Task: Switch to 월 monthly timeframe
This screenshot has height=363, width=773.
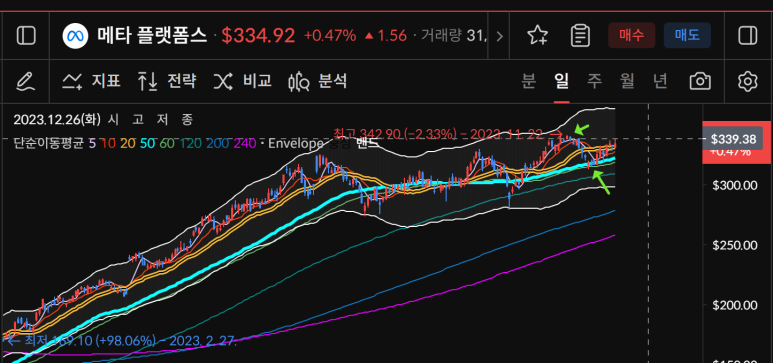Action: click(627, 81)
